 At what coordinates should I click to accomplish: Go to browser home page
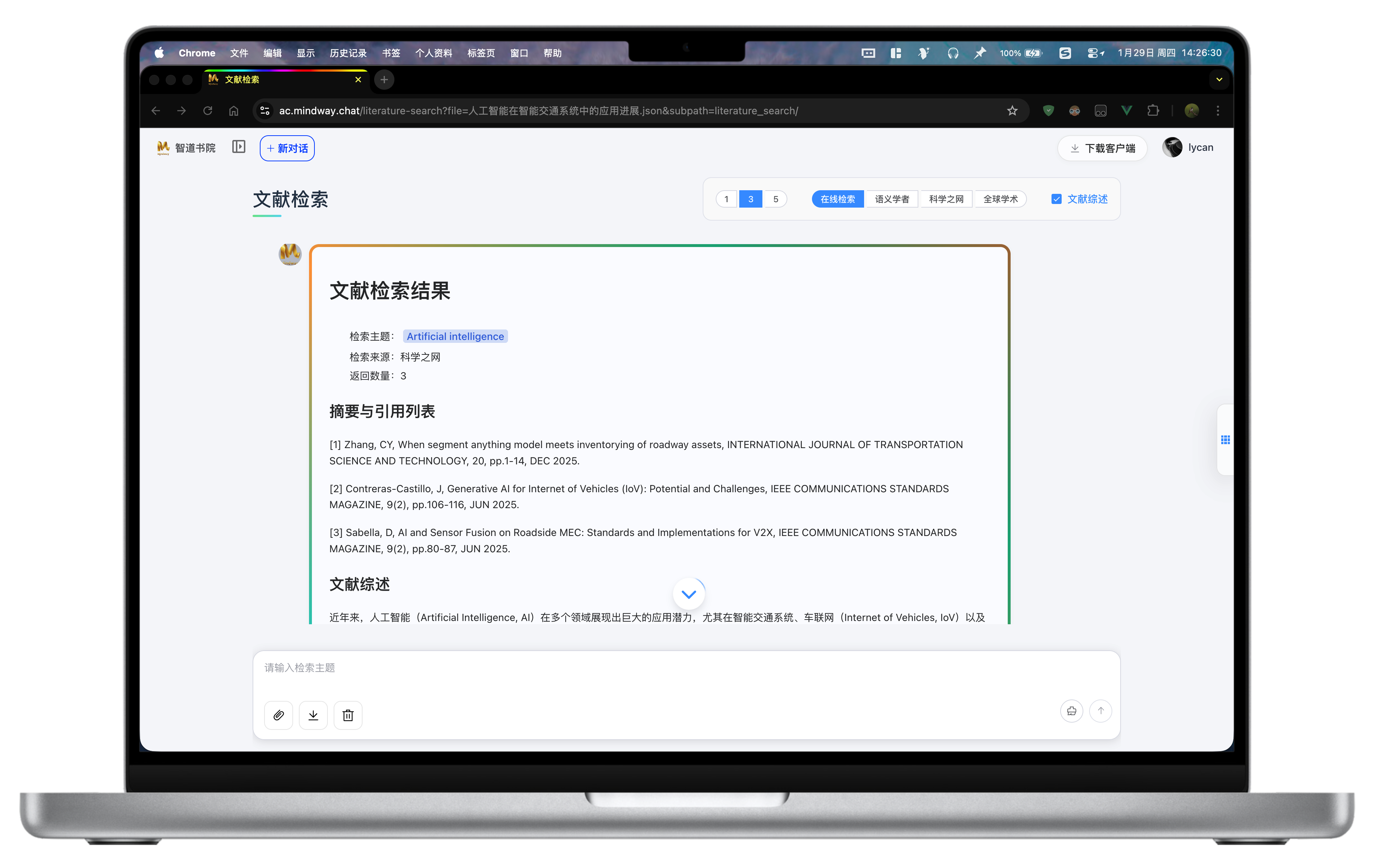point(233,111)
